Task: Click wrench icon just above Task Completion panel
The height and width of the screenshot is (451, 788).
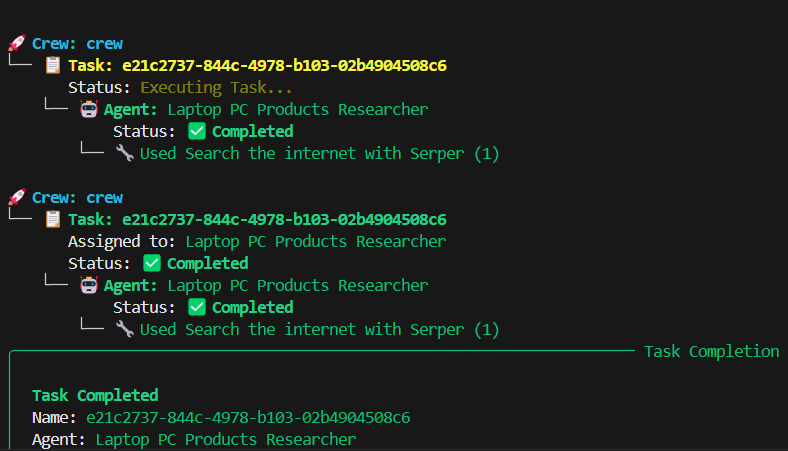Action: click(124, 330)
